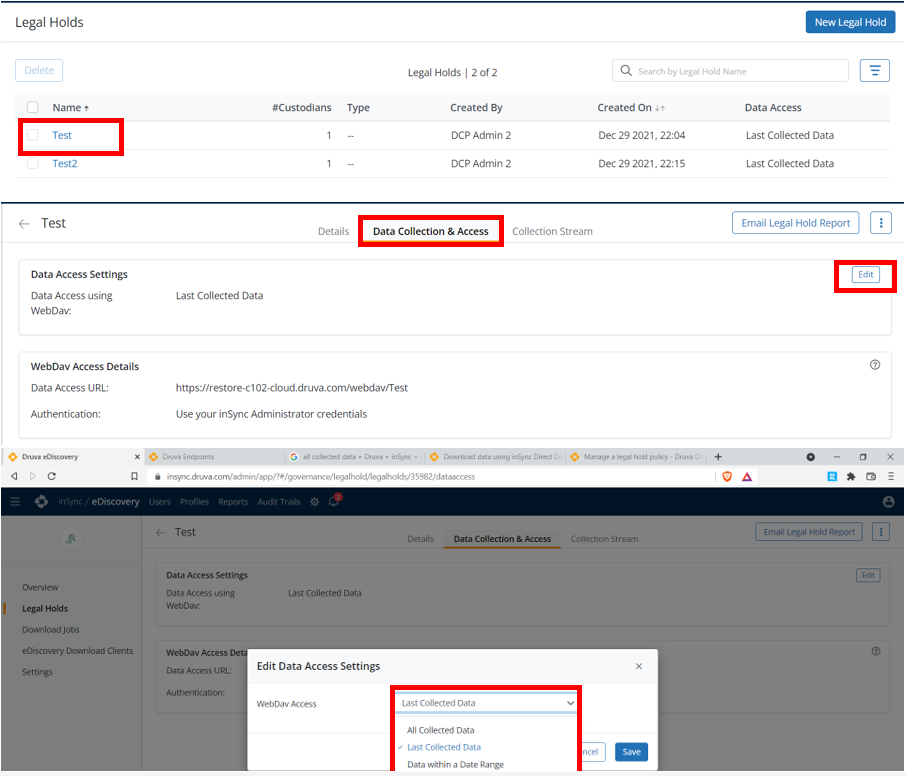The width and height of the screenshot is (906, 776).
Task: Click the Data Access URL text
Action: (292, 388)
